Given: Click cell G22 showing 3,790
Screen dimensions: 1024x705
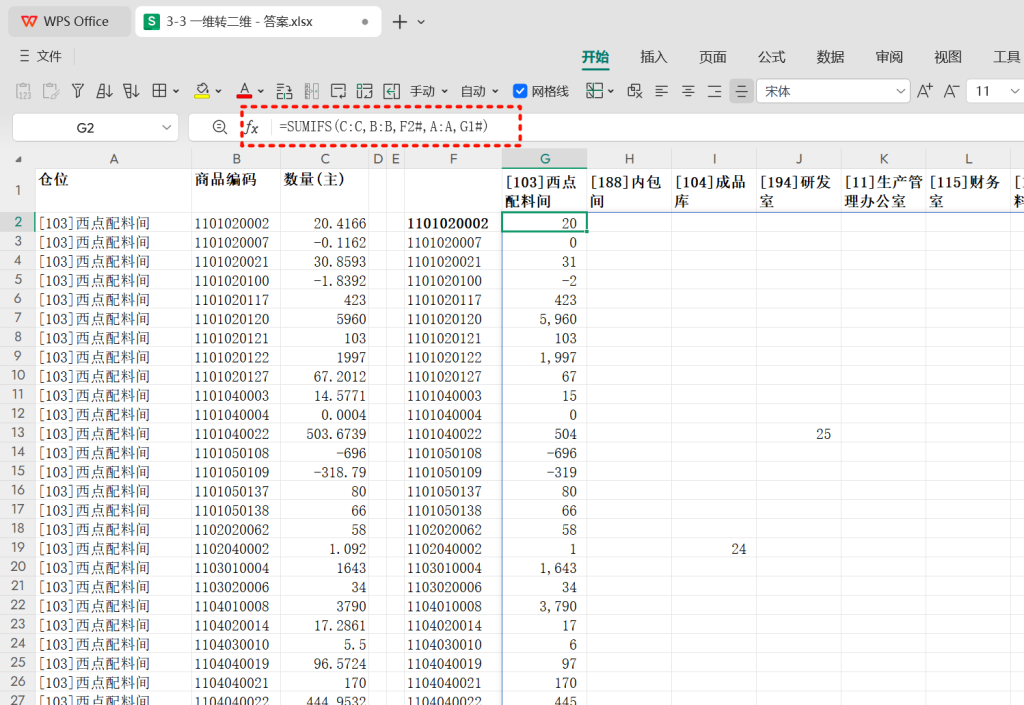Looking at the screenshot, I should pyautogui.click(x=544, y=606).
